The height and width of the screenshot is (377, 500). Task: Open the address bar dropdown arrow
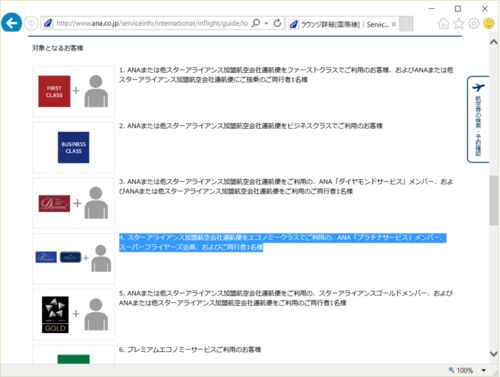pos(266,23)
